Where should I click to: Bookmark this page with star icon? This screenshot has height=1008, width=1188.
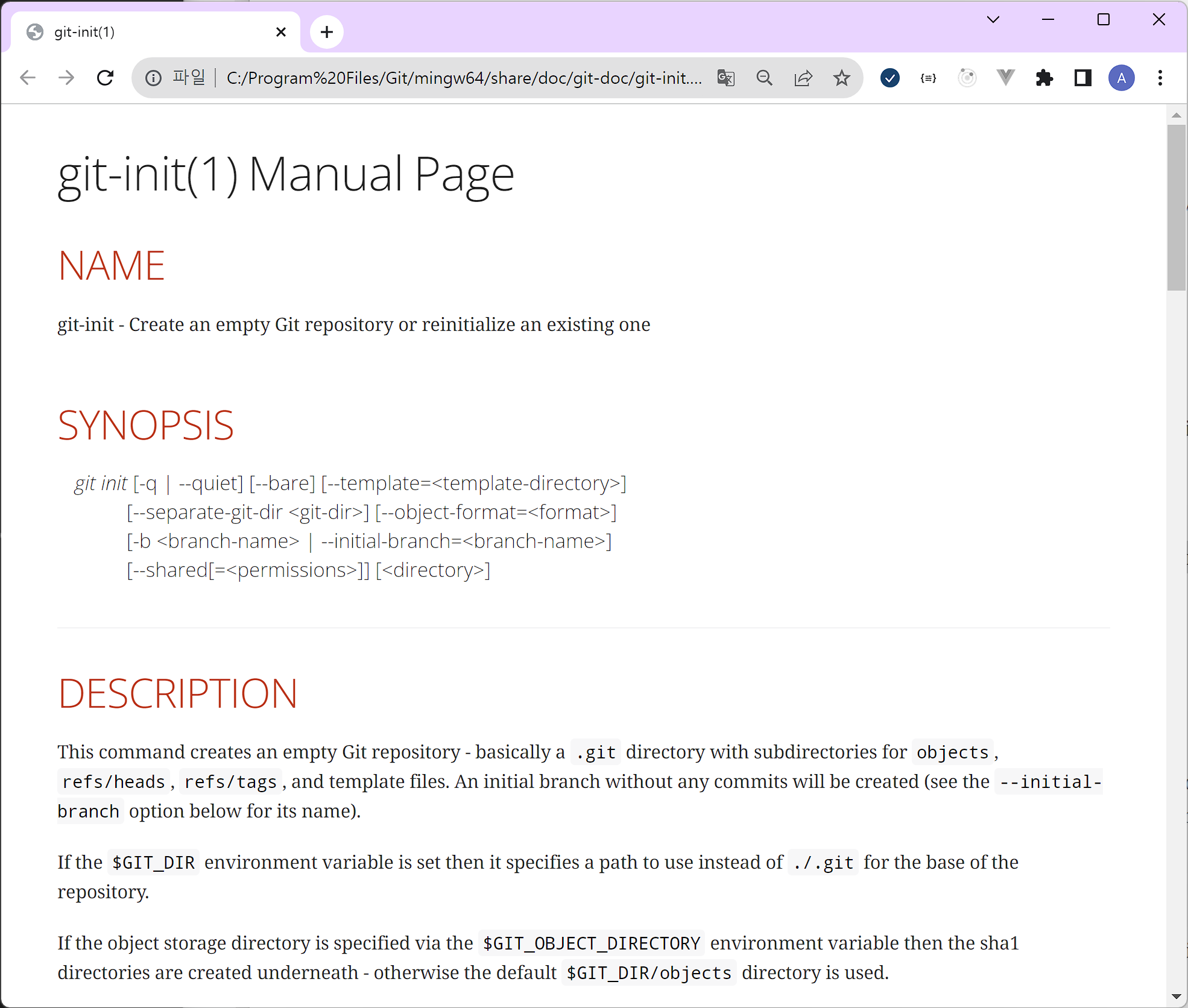[x=841, y=78]
